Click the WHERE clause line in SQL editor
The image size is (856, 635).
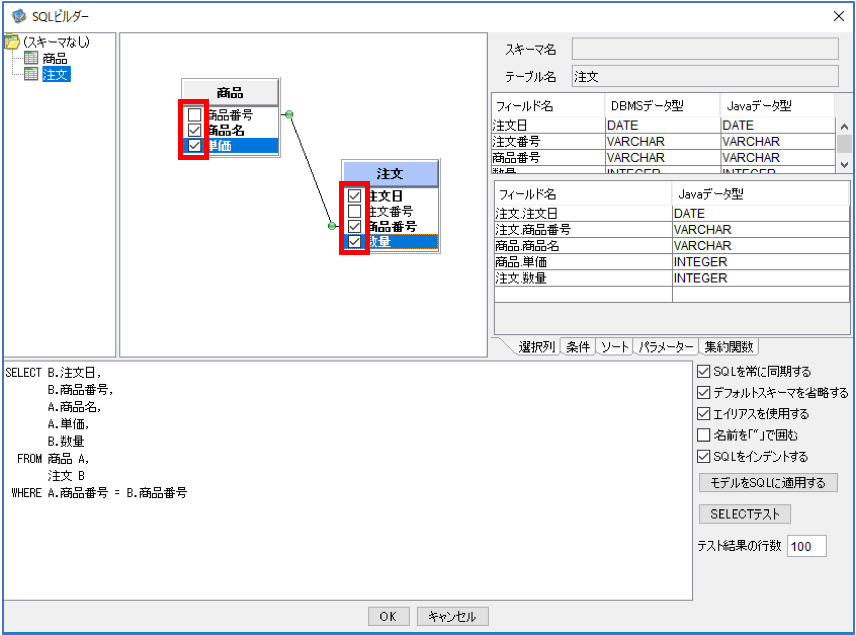coord(99,492)
